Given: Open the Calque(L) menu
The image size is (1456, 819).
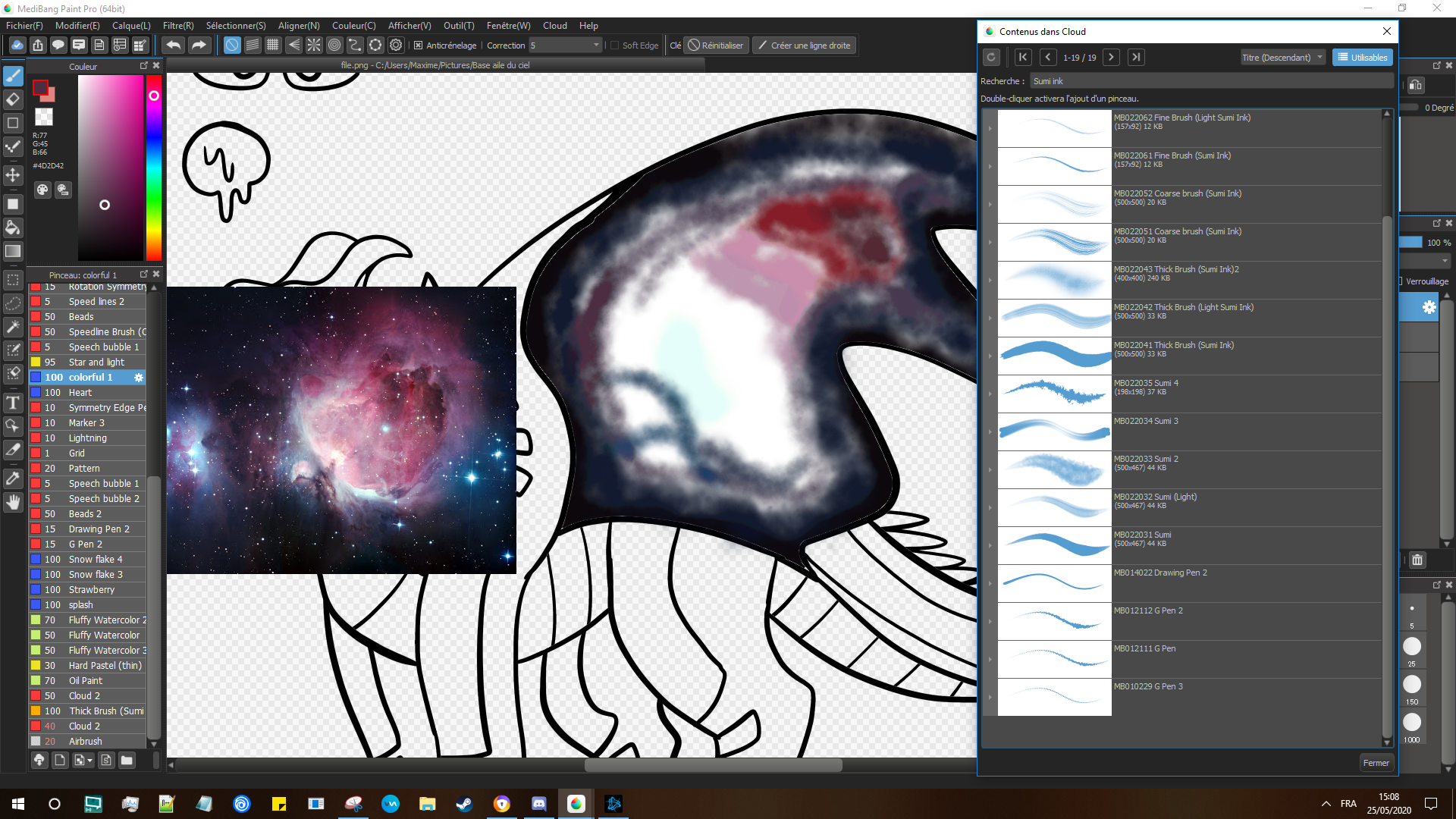Looking at the screenshot, I should pos(131,26).
